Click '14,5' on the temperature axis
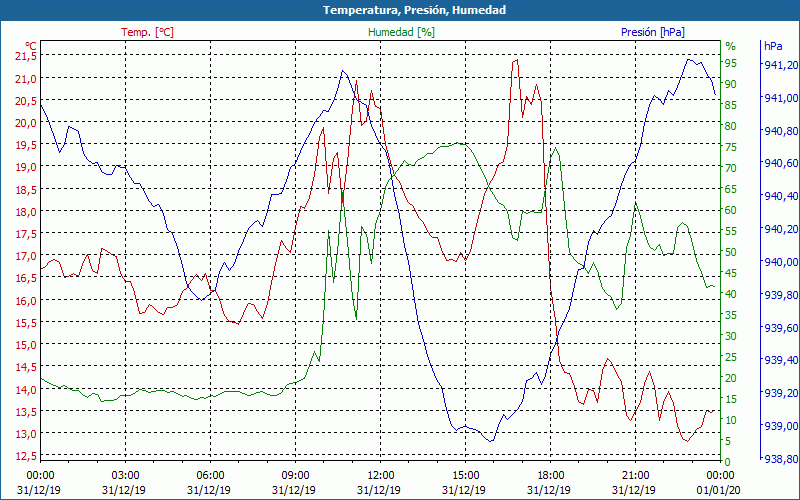This screenshot has width=800, height=500. [27, 367]
